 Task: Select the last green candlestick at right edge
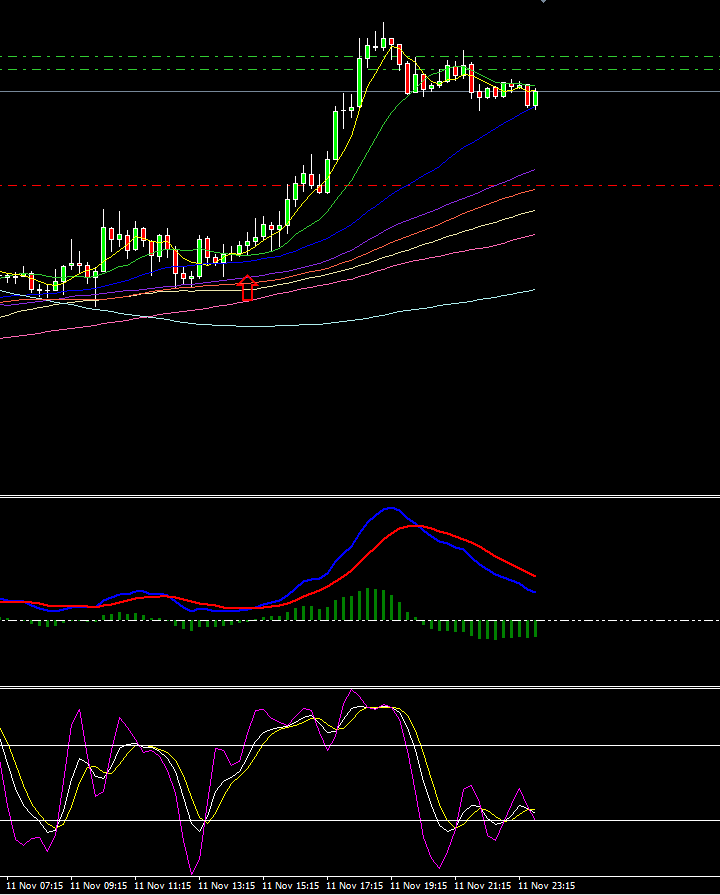tap(536, 98)
